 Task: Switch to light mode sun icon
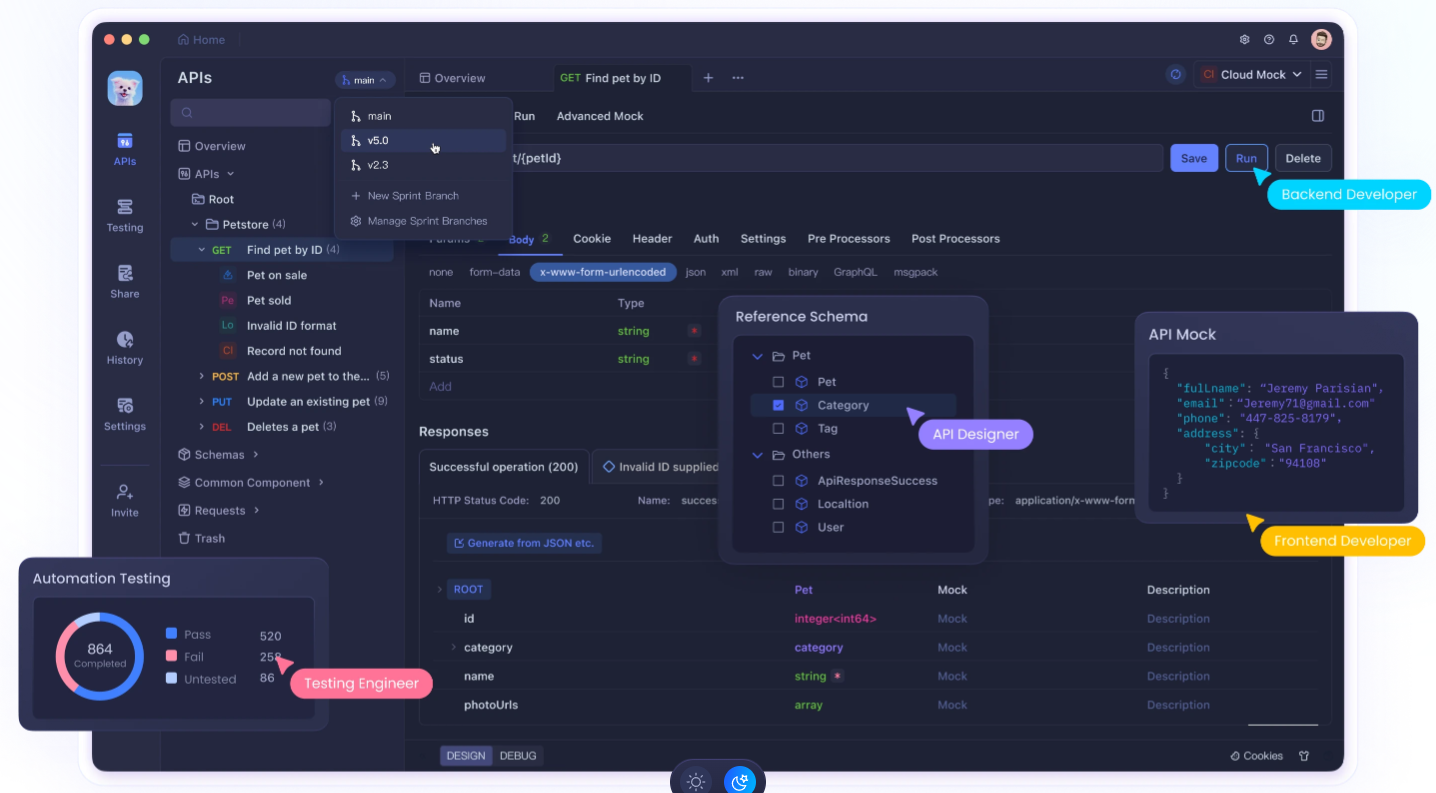(x=696, y=781)
